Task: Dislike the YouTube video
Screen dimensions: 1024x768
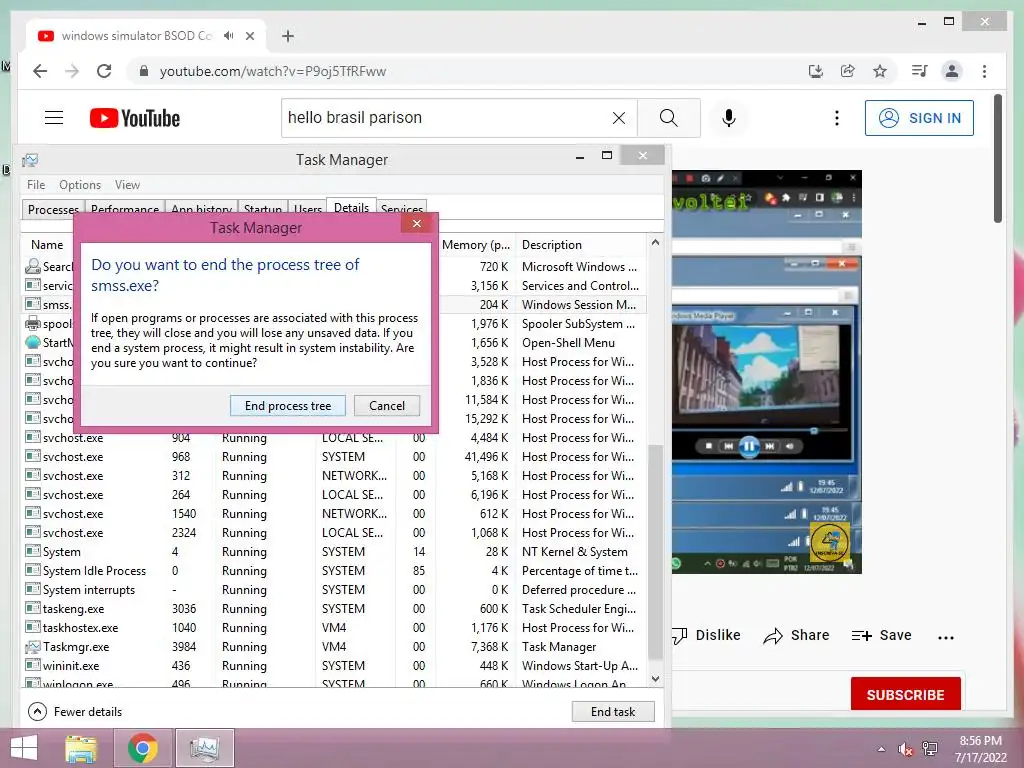Action: click(x=706, y=635)
